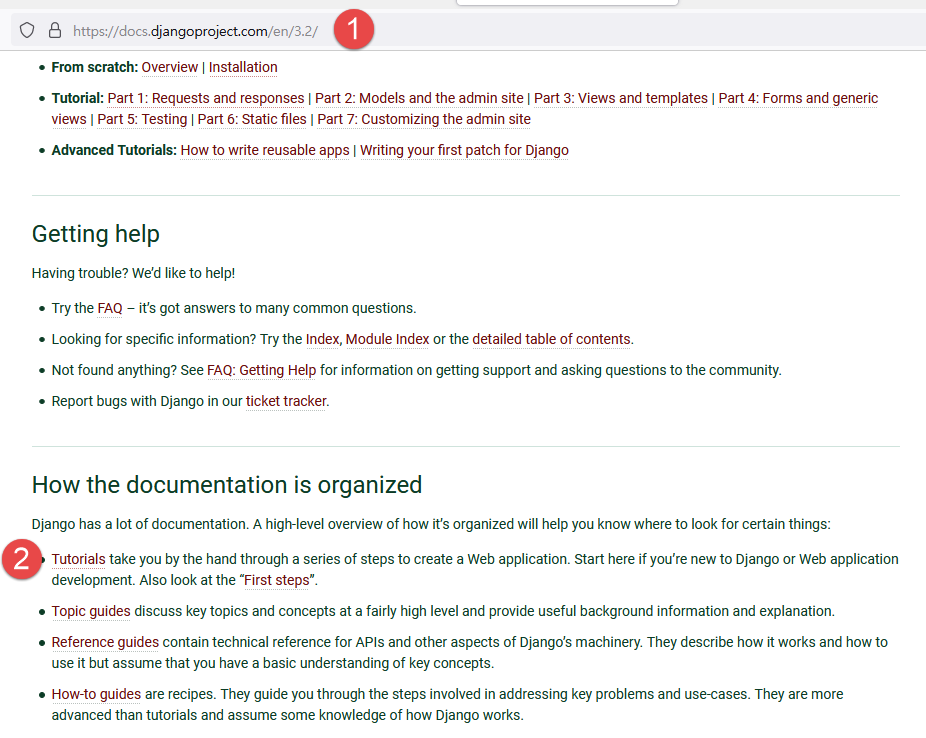Open the detailed table of contents link
The height and width of the screenshot is (738, 926).
click(552, 339)
